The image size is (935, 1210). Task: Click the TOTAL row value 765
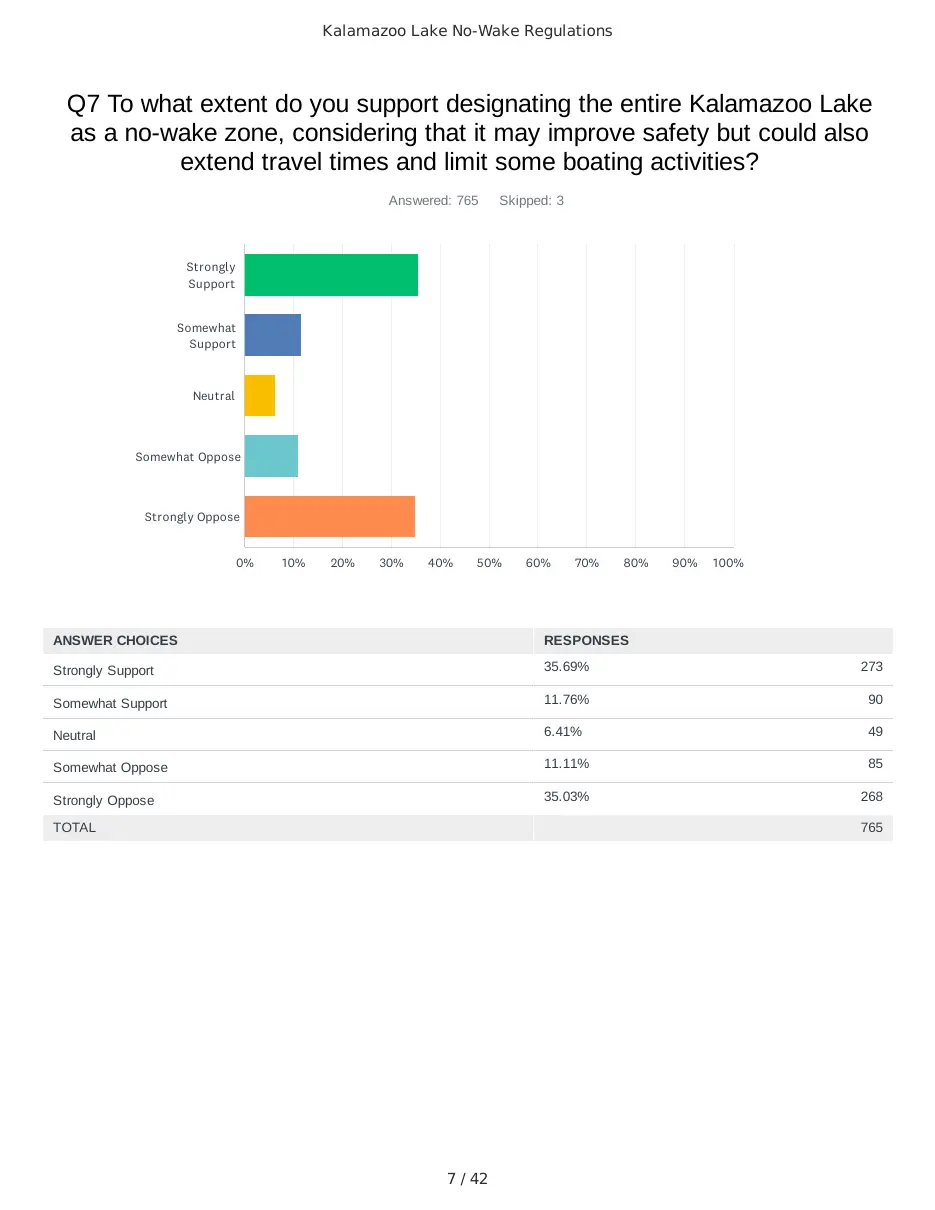pyautogui.click(x=871, y=827)
